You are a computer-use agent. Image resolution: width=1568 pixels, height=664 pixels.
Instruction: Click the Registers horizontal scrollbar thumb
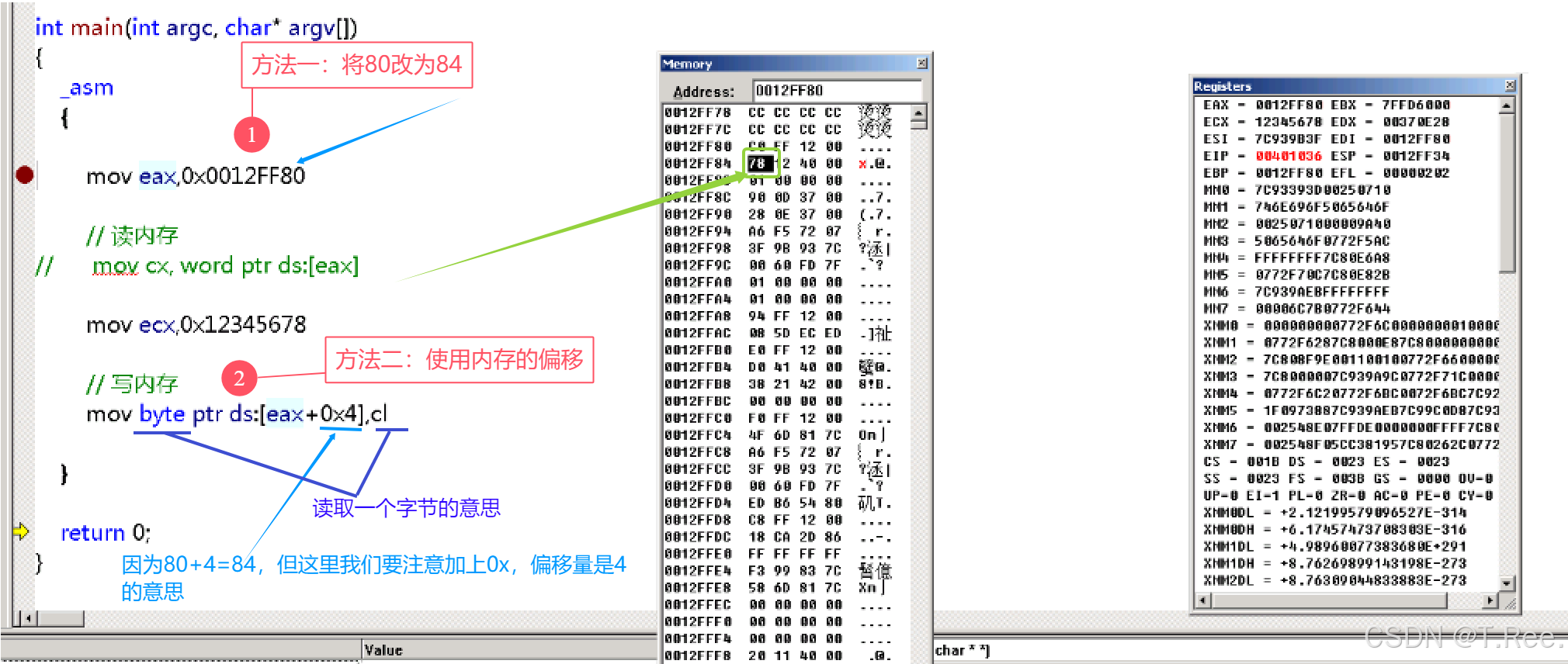1329,600
